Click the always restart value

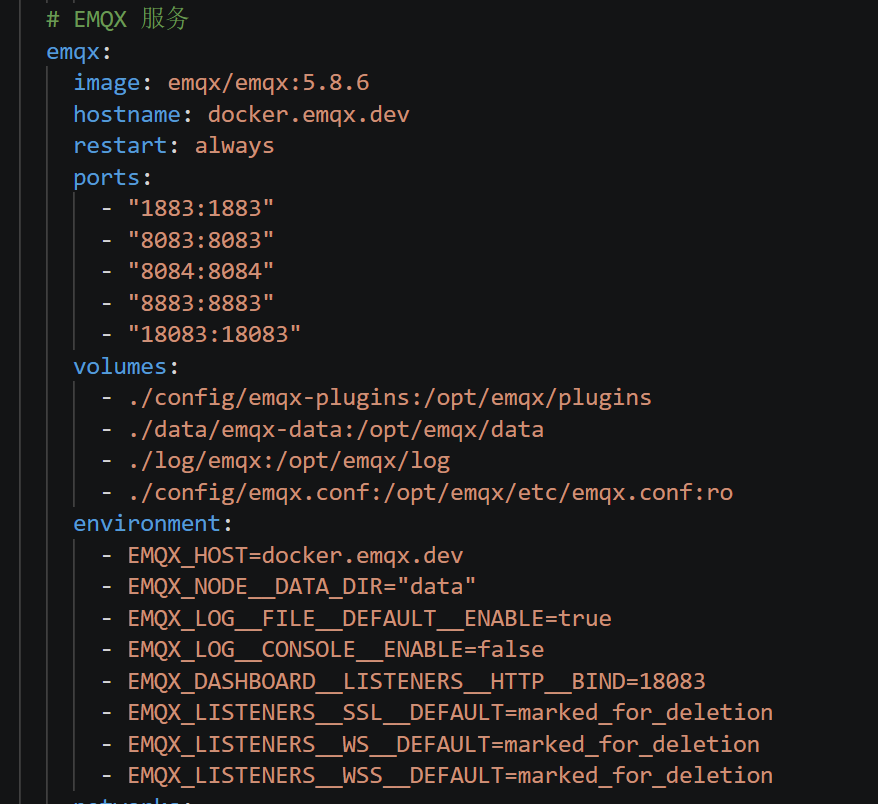235,146
